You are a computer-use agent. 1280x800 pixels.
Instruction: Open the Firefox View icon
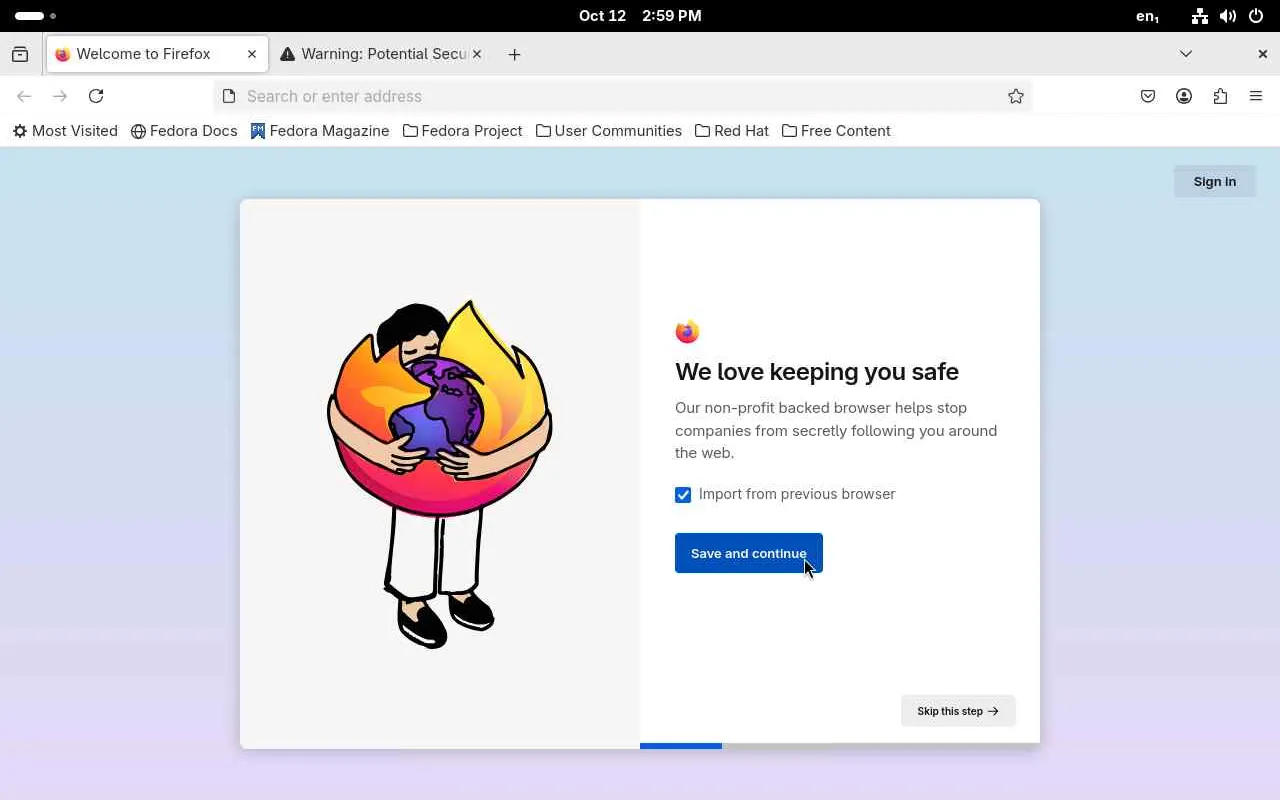[x=20, y=54]
